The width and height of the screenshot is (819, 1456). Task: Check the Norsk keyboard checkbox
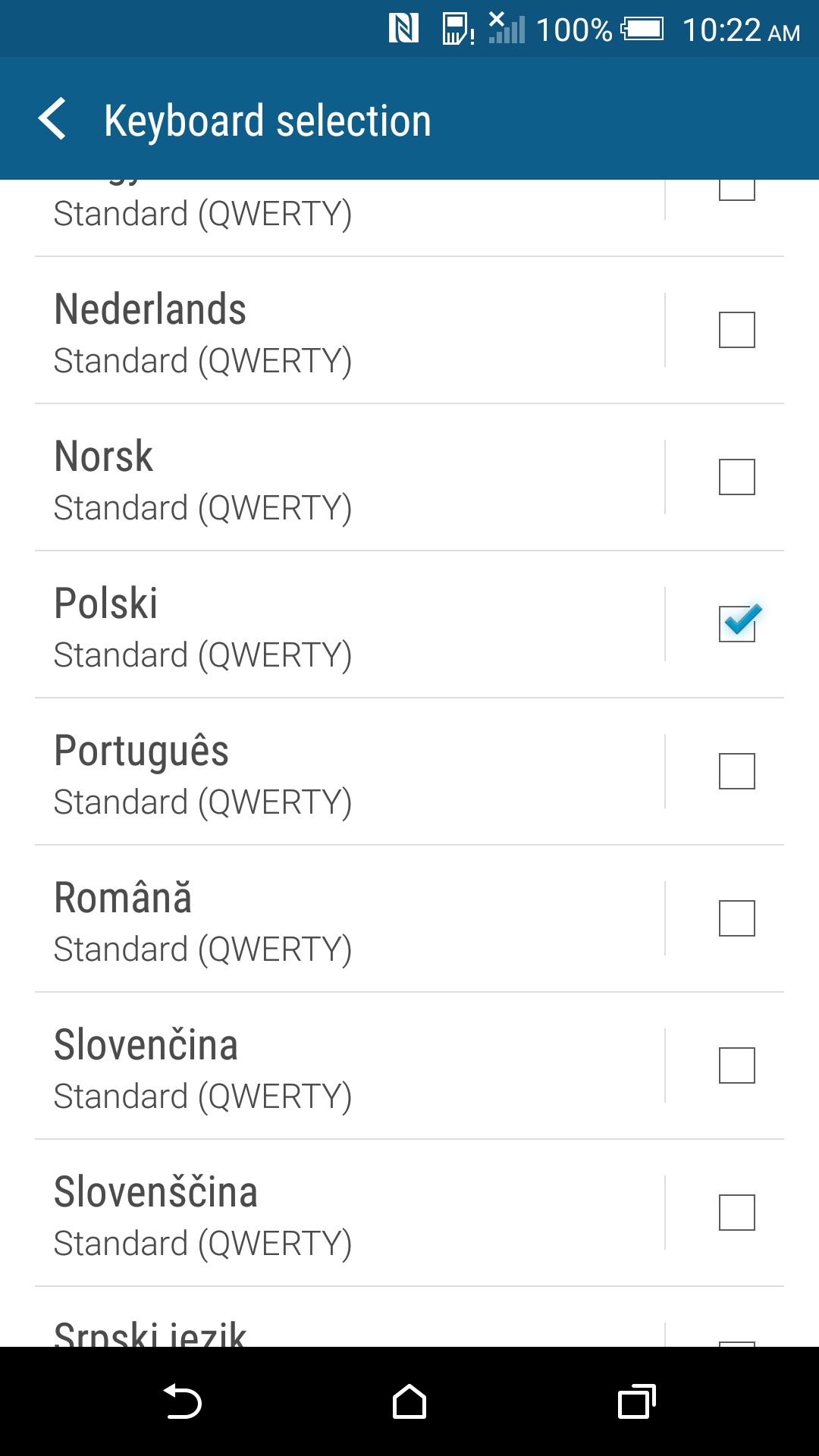tap(736, 477)
